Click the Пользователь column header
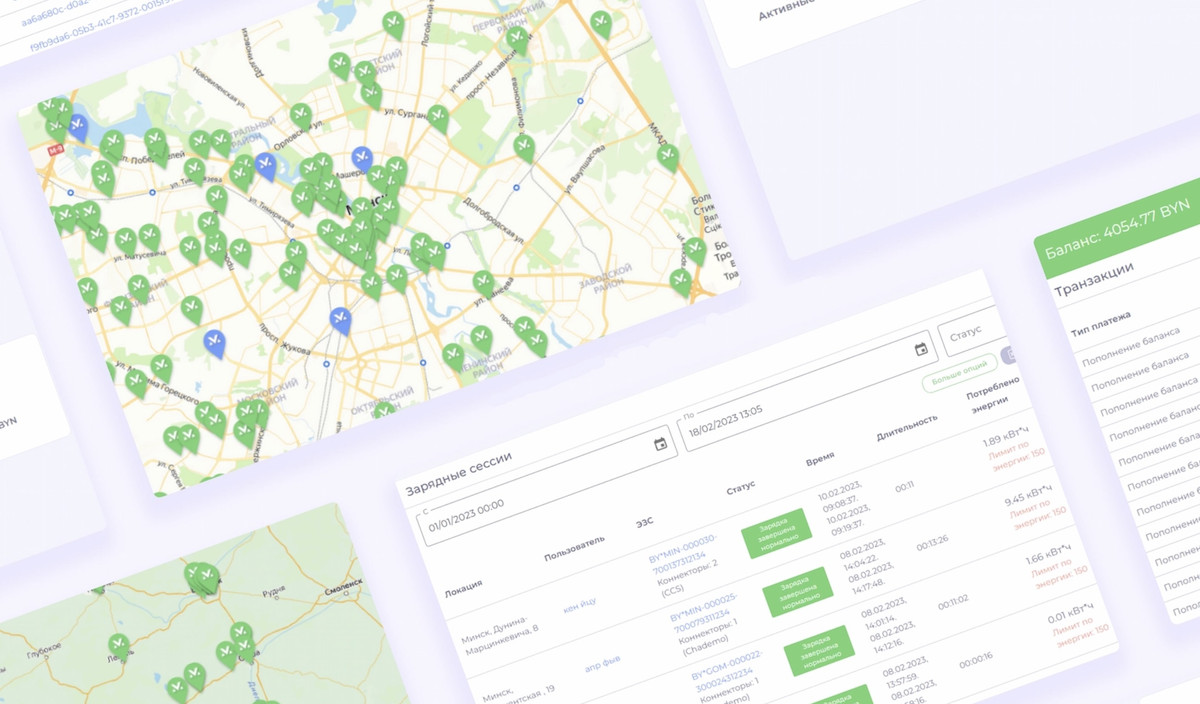 coord(575,549)
